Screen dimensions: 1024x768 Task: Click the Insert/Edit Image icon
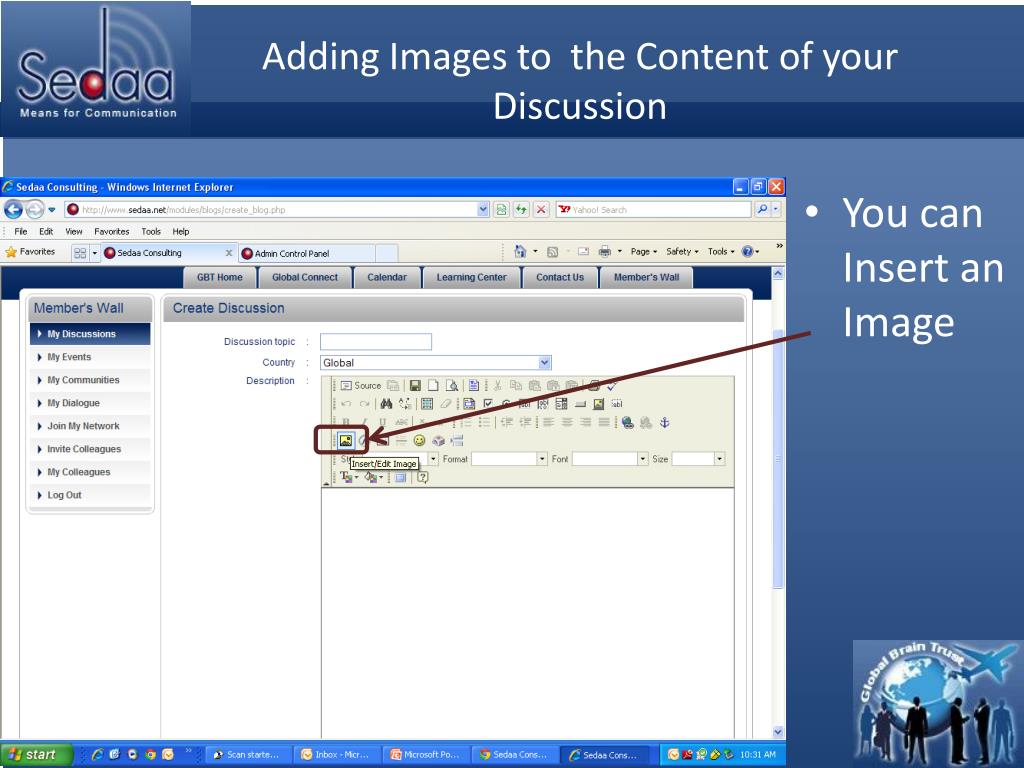click(x=346, y=440)
